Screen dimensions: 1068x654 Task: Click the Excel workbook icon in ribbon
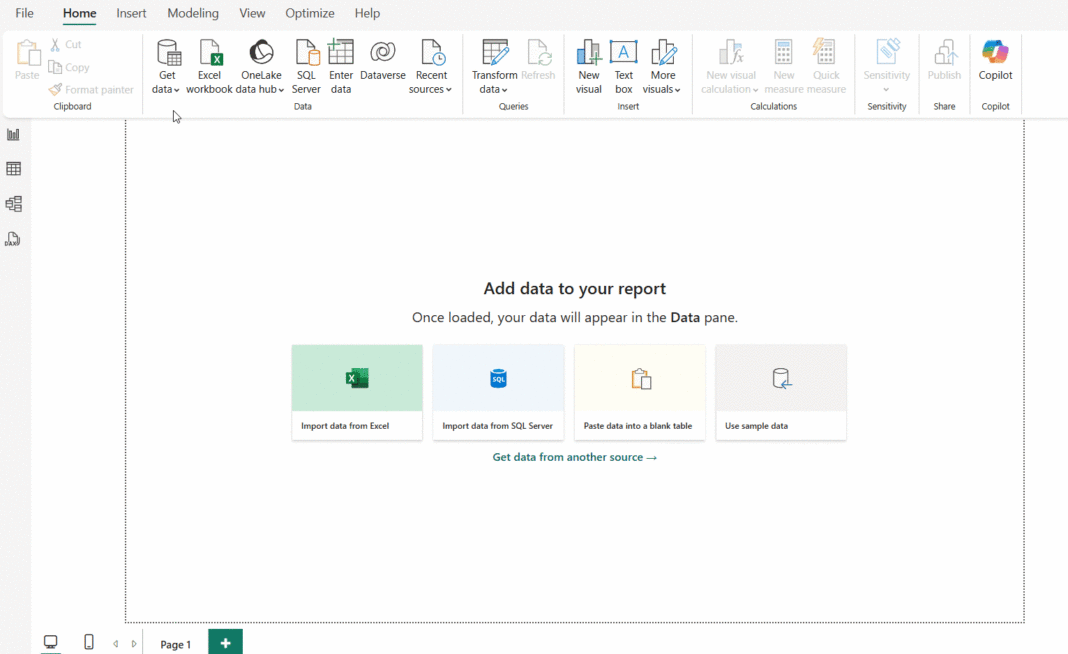209,54
